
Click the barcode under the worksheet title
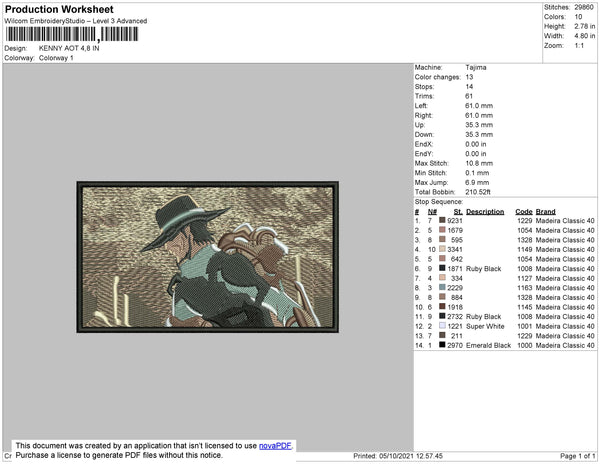pos(72,34)
